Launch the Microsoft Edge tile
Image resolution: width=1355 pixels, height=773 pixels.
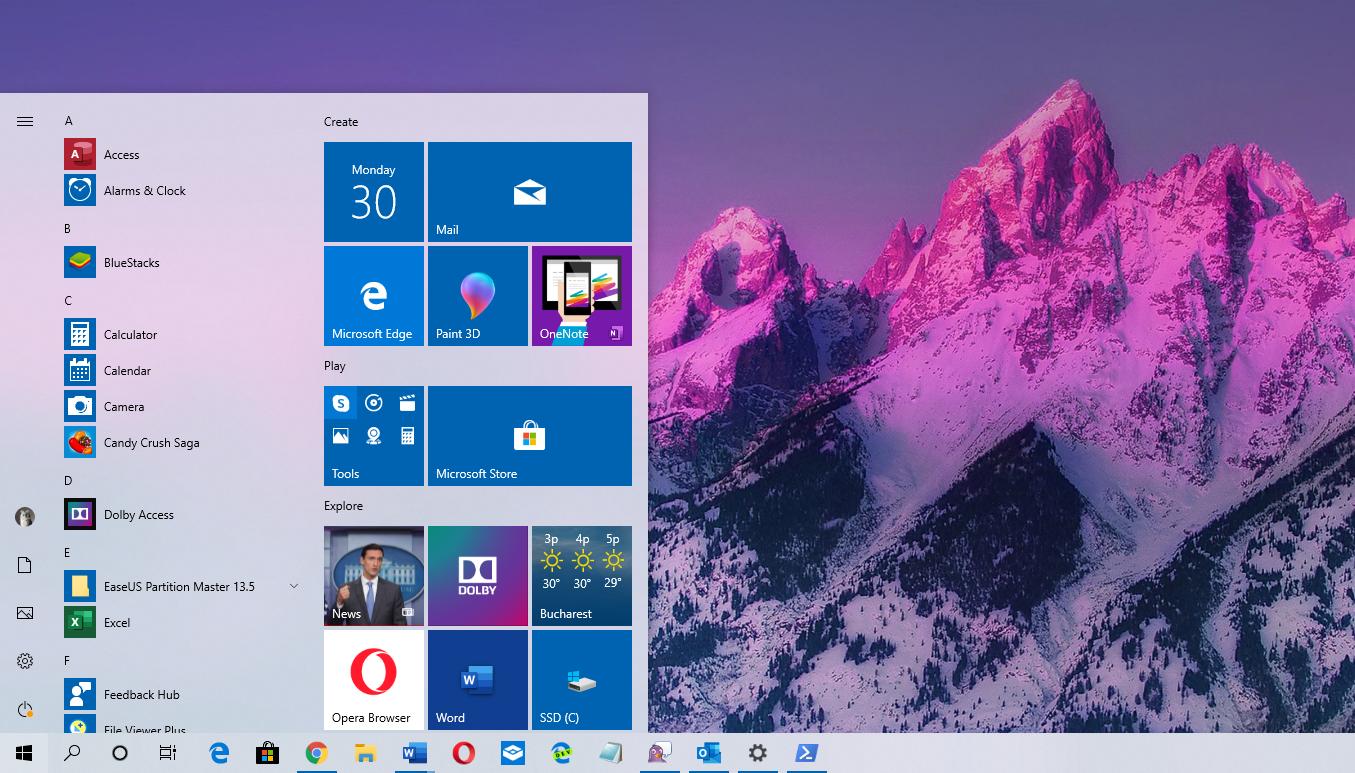point(374,296)
